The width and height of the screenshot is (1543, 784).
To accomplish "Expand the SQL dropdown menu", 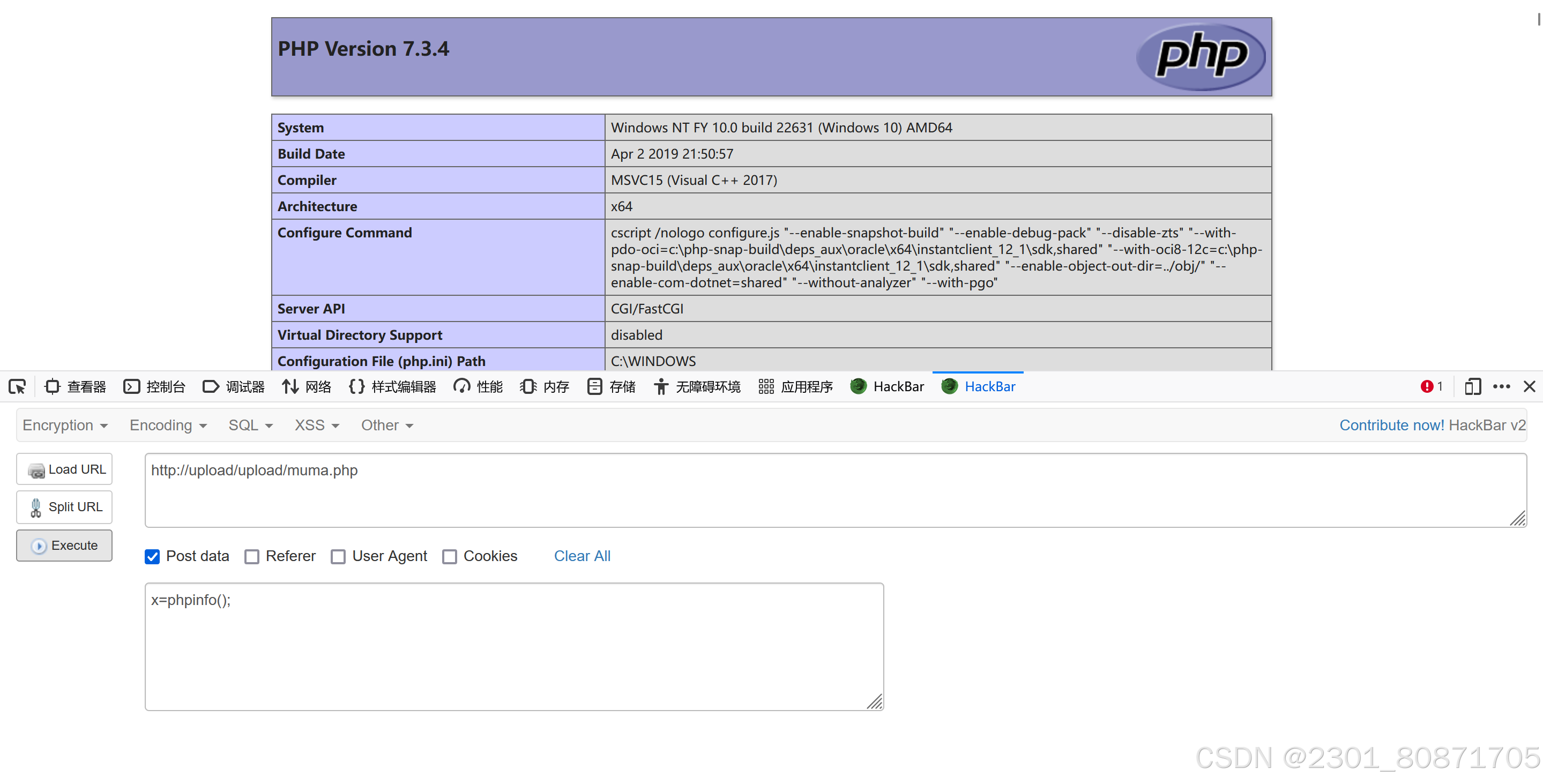I will (250, 425).
